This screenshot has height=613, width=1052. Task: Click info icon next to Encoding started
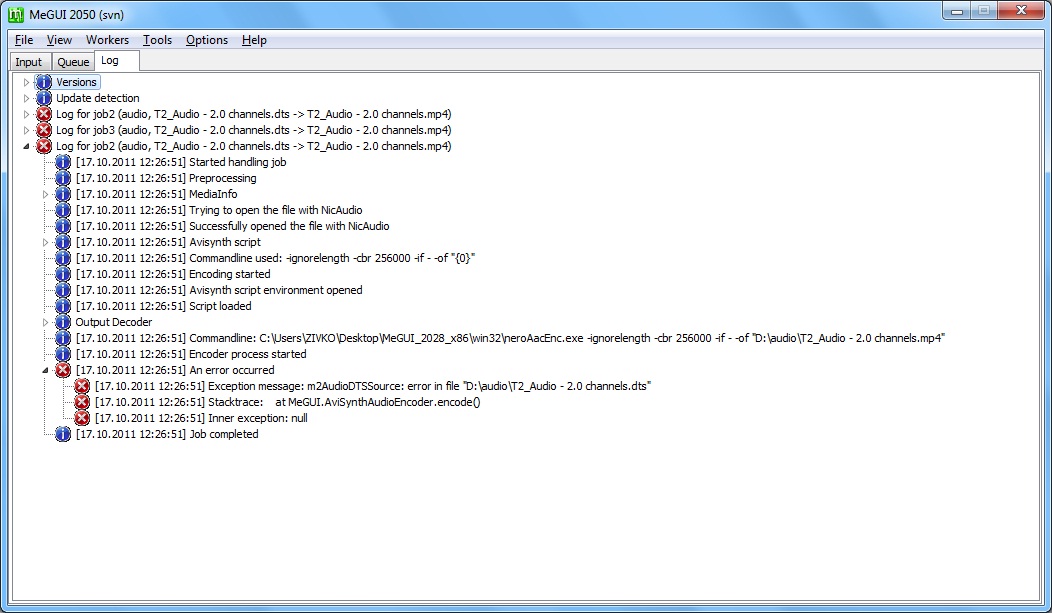[62, 274]
